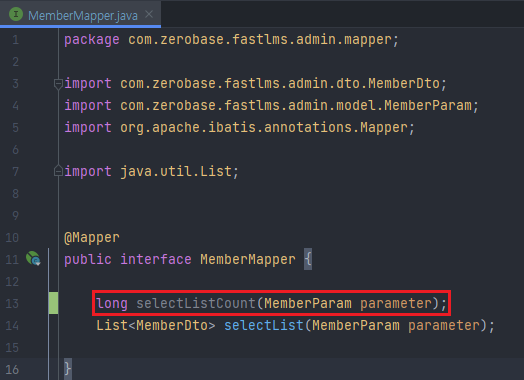Click line number 13 in the gutter

12,303
